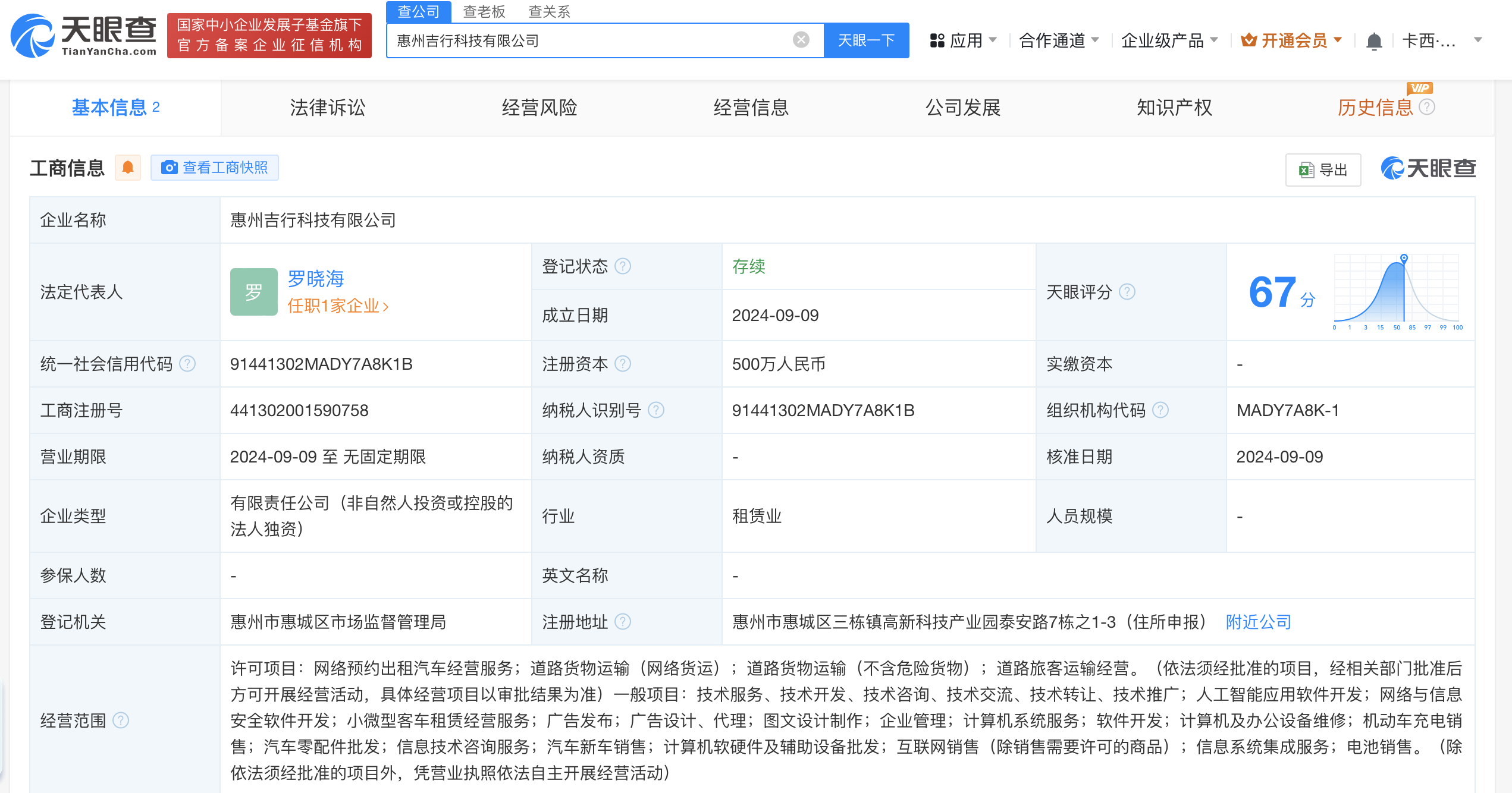Click the 天眼一下 search button
Image resolution: width=1512 pixels, height=793 pixels.
tap(866, 40)
